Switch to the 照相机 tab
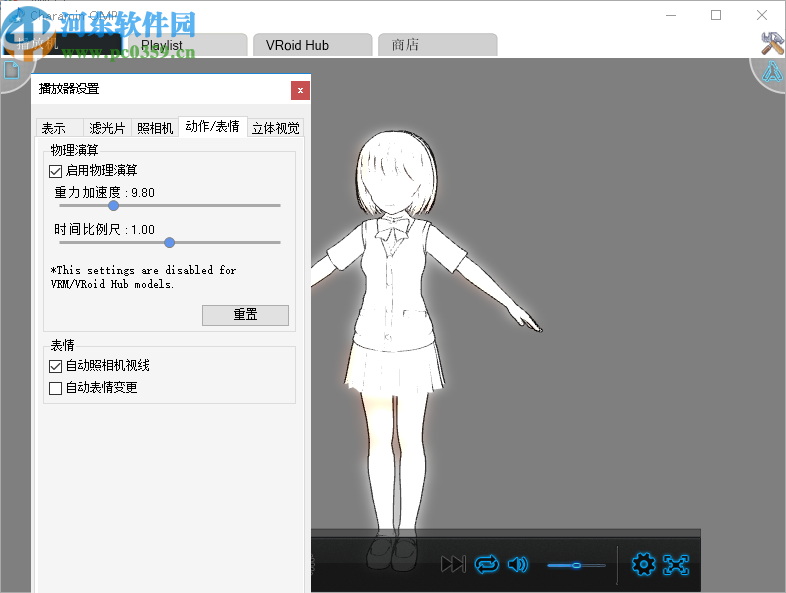This screenshot has width=786, height=593. 155,128
